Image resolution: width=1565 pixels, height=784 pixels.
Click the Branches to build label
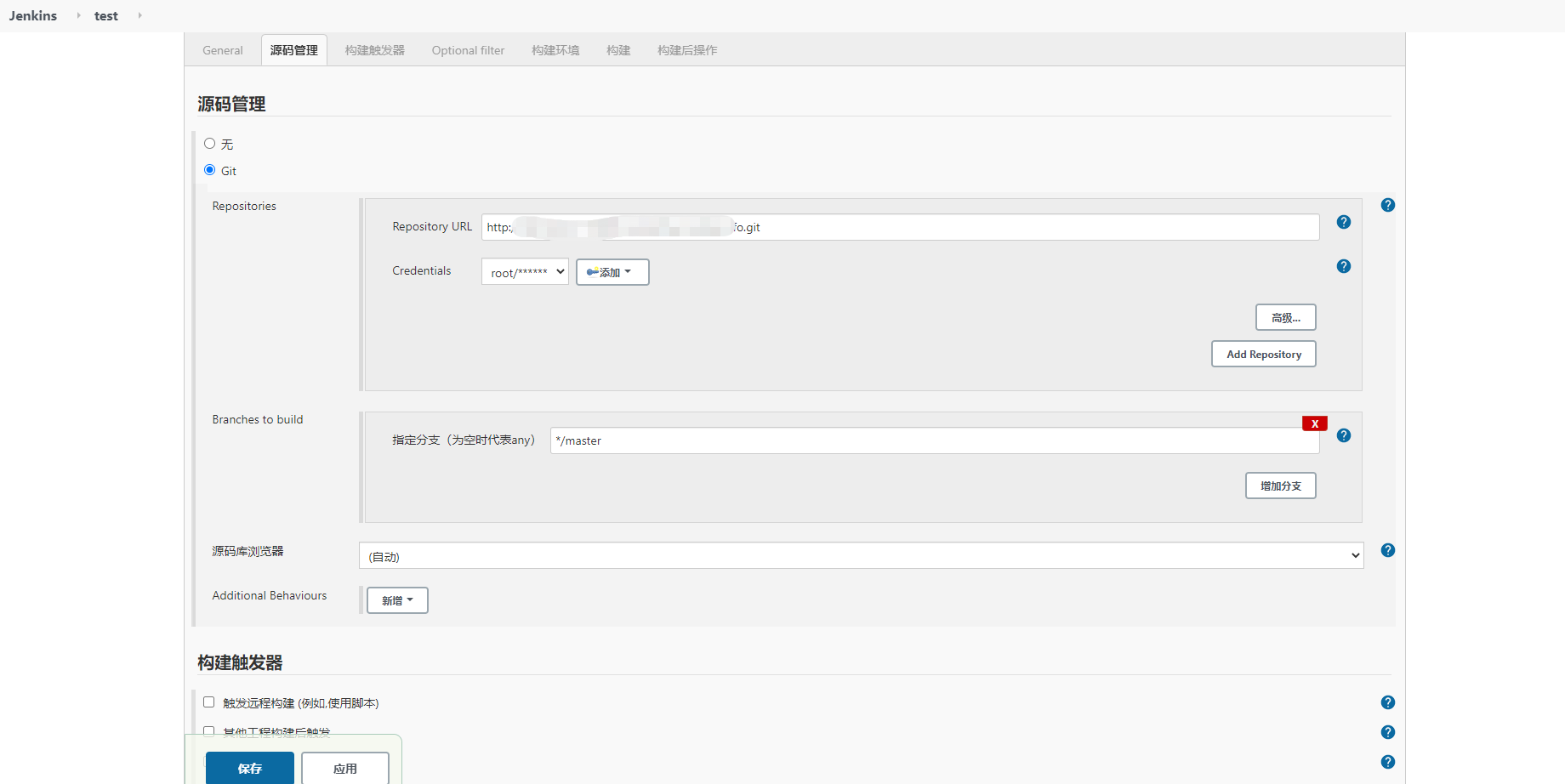coord(258,419)
